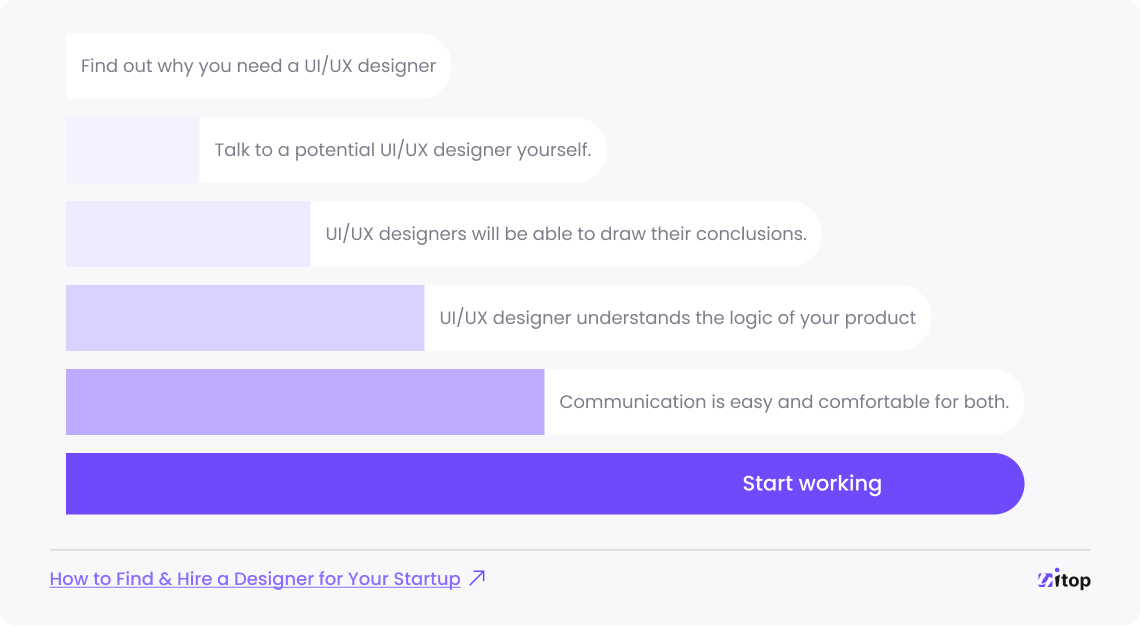Screen dimensions: 1140x626
Task: Click the rounded right end of Start working
Action: 1007,483
